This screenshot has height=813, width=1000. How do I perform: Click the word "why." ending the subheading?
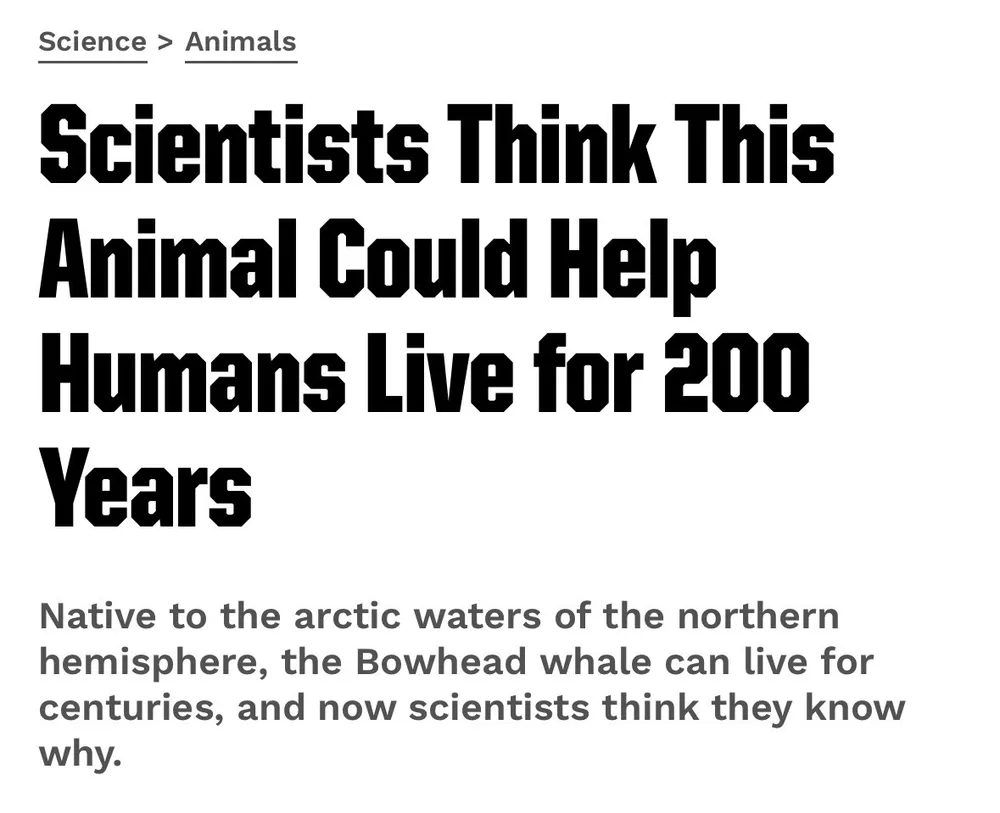(80, 753)
